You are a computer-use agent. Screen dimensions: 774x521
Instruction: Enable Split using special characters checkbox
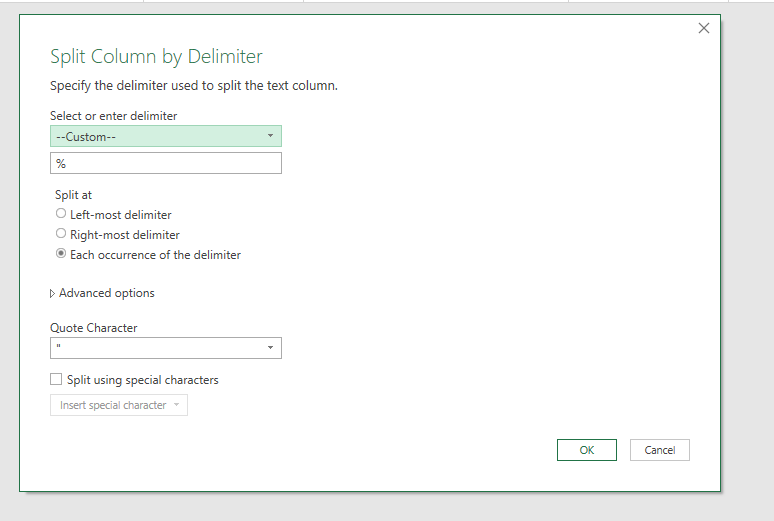56,379
